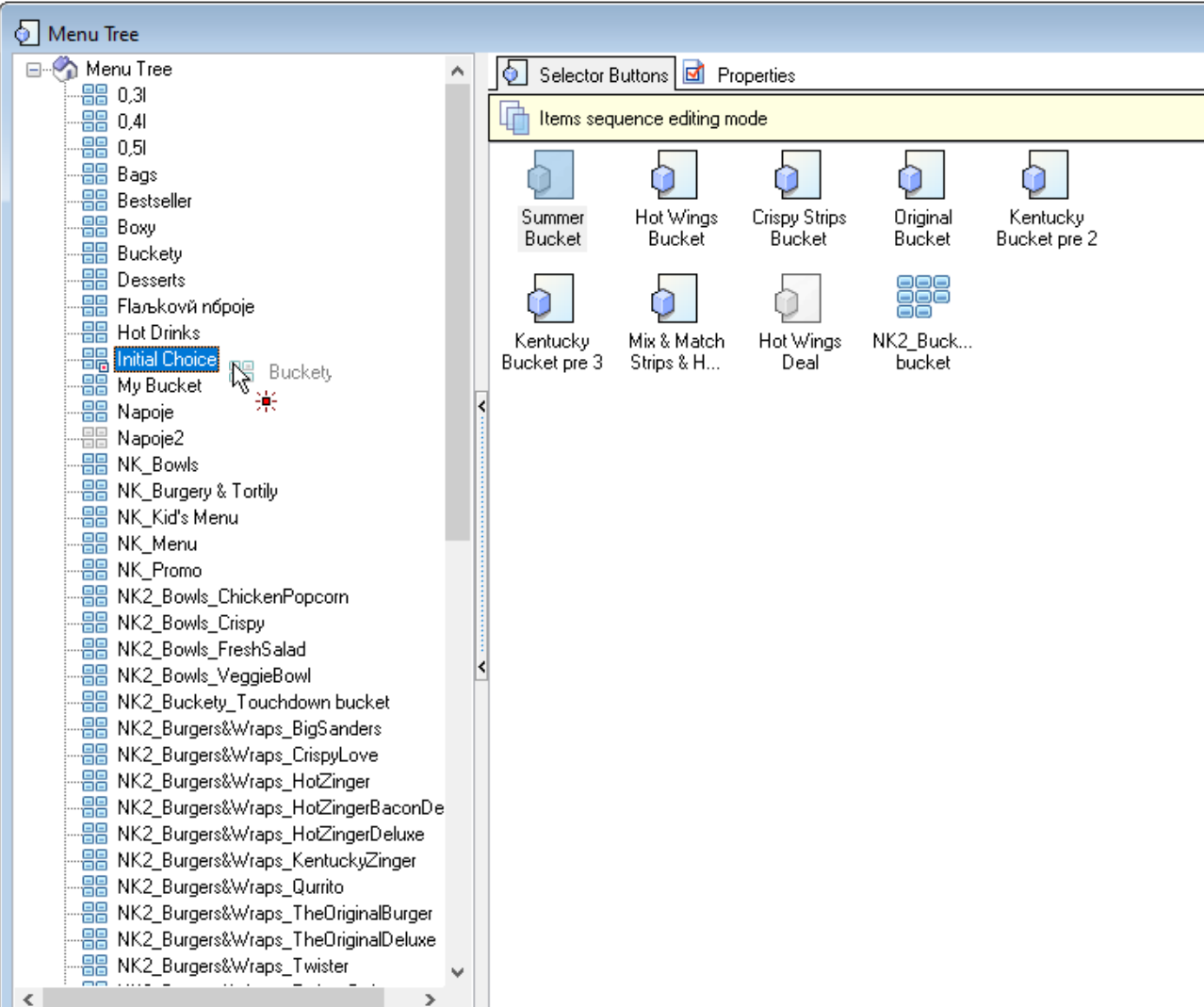Click the grid icon beside NK_Menu

[x=94, y=543]
